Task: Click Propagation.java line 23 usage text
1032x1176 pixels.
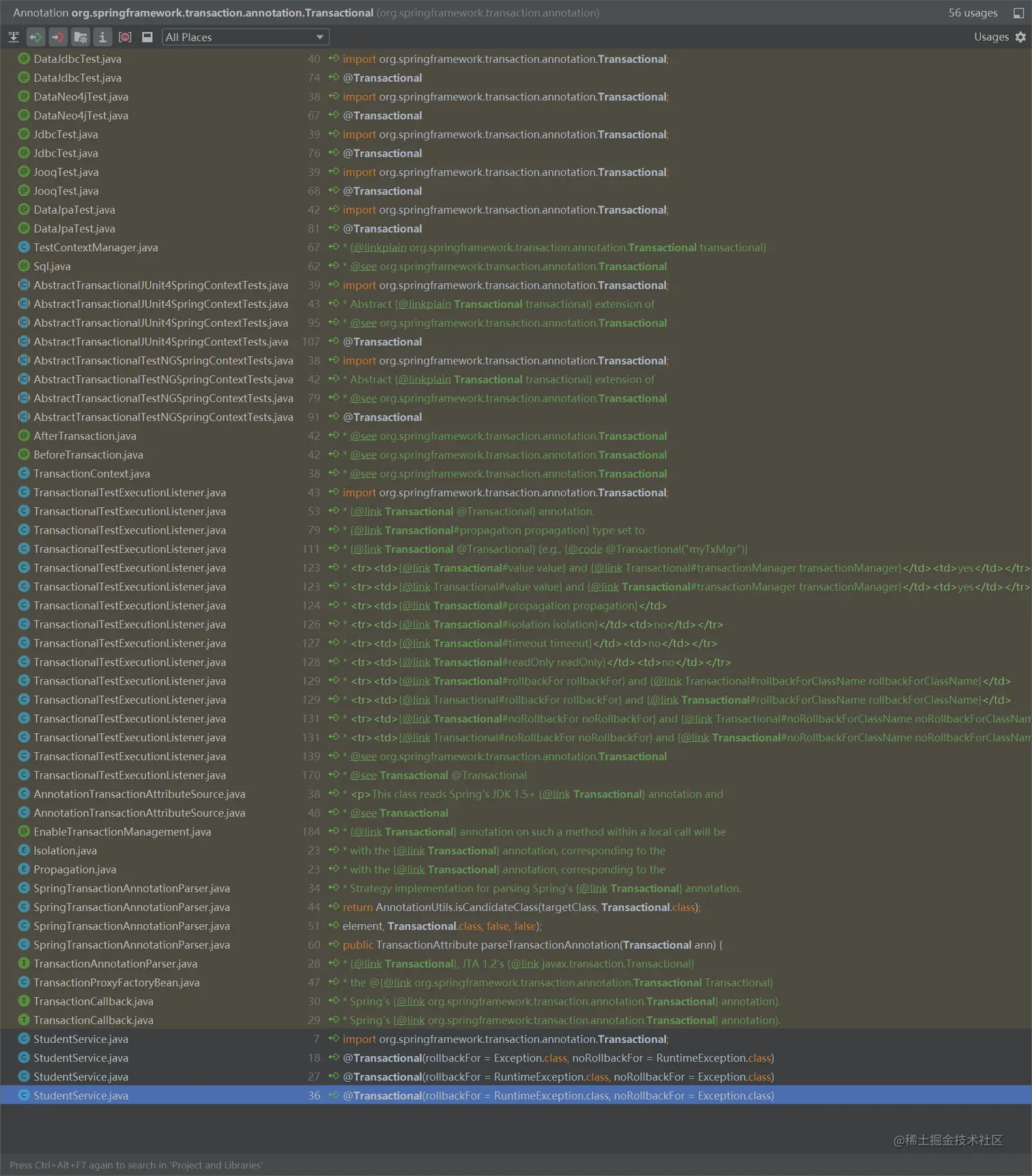Action: (504, 869)
